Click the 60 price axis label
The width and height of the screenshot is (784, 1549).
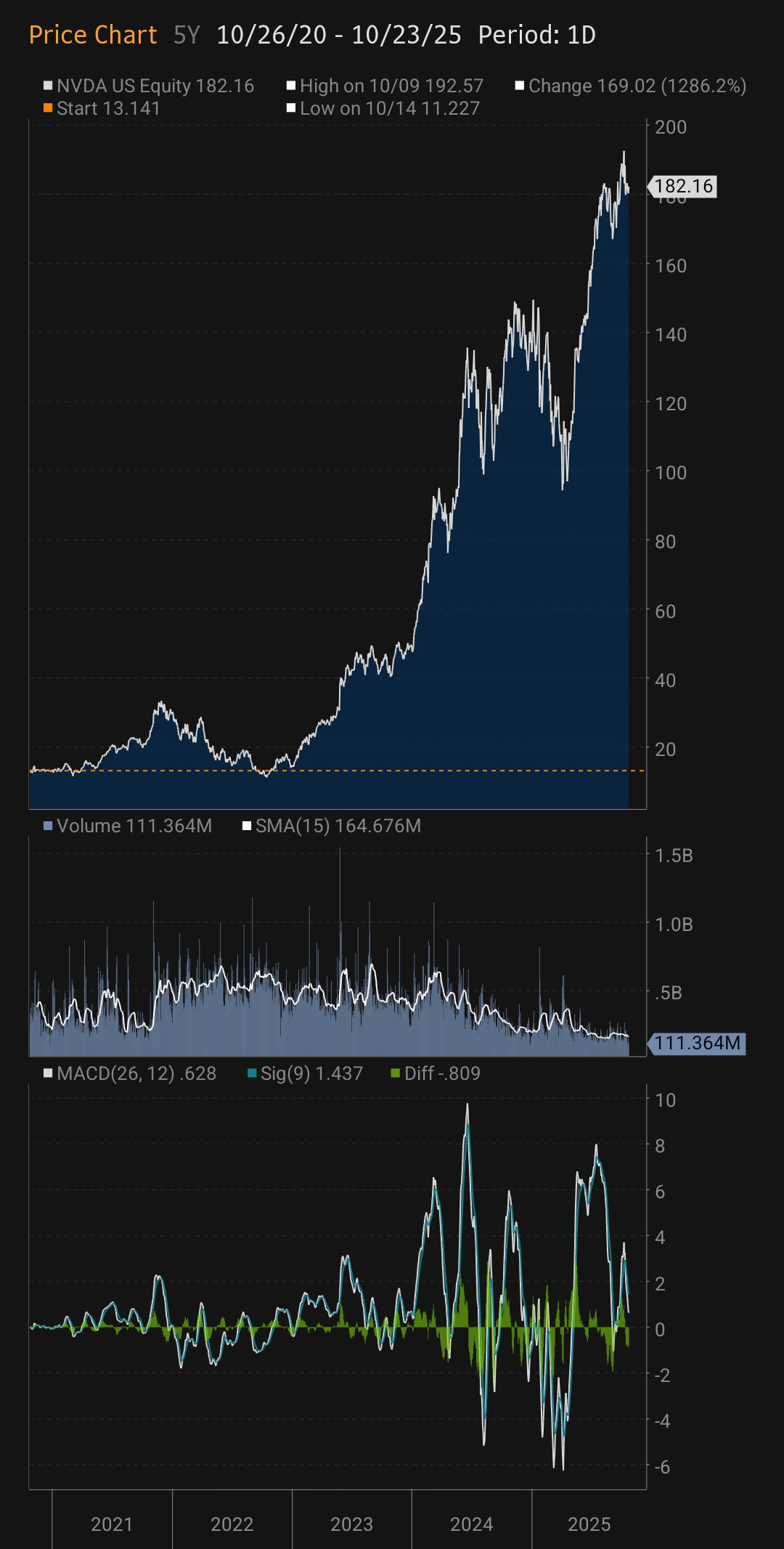(x=665, y=611)
